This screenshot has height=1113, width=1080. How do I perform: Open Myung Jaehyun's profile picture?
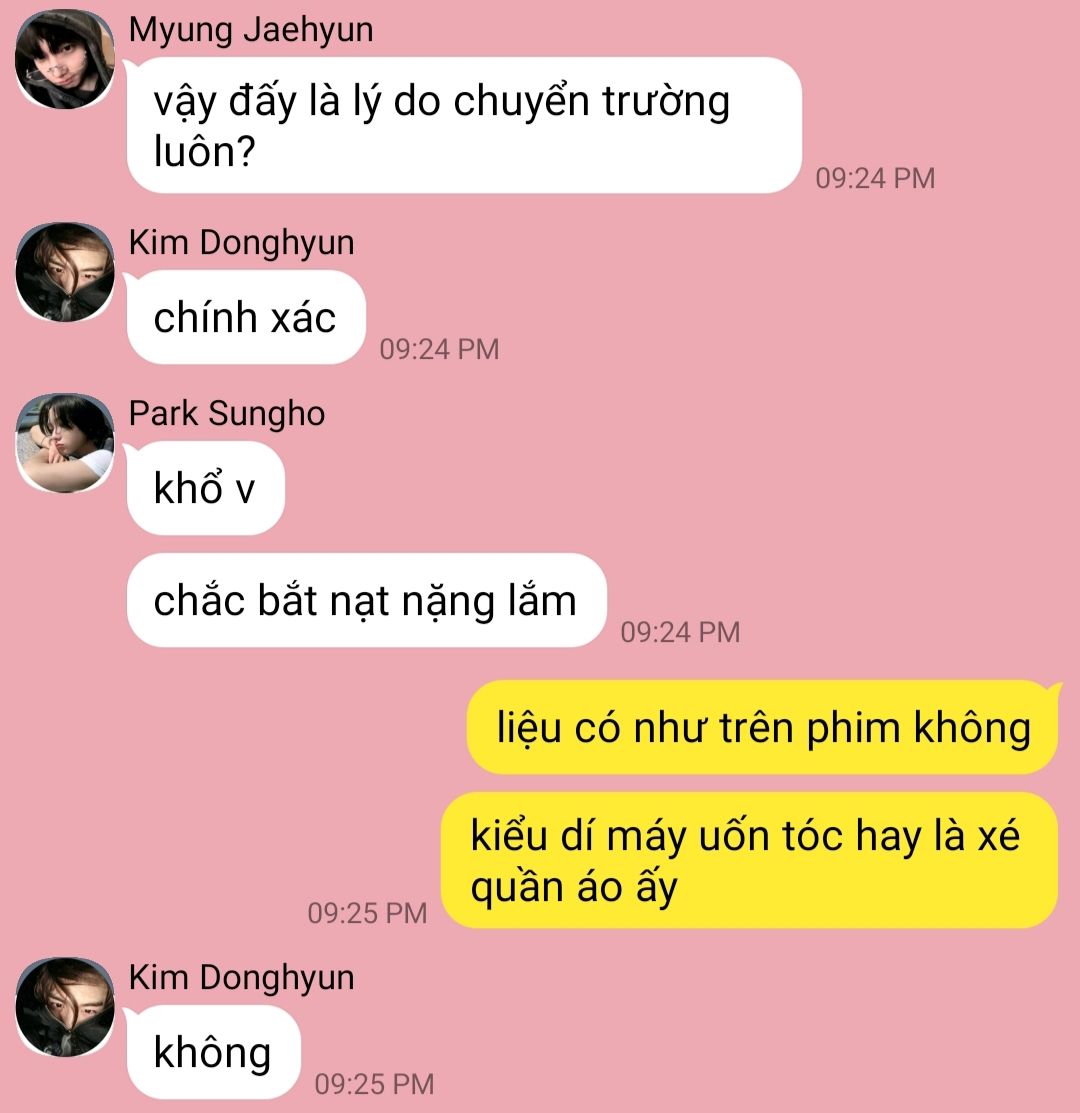pos(65,60)
